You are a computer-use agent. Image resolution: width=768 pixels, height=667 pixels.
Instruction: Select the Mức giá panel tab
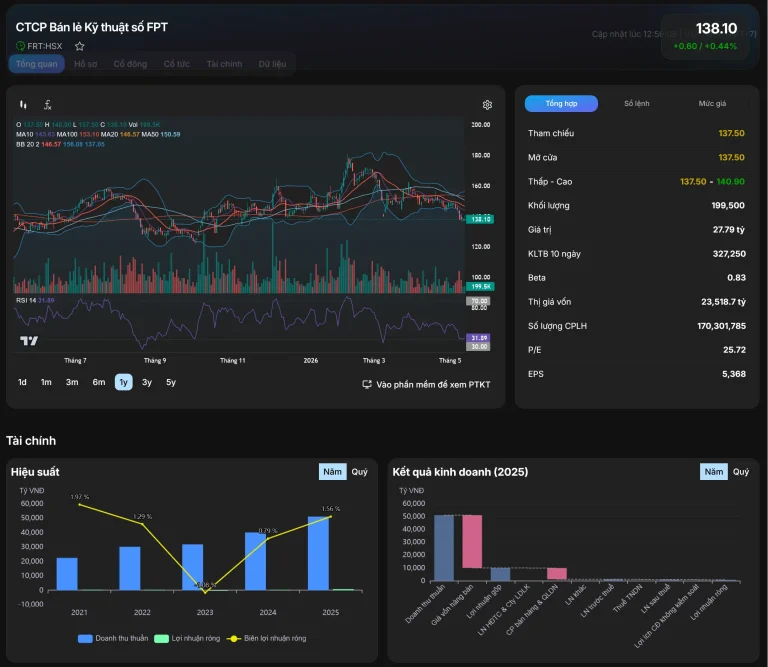[712, 103]
